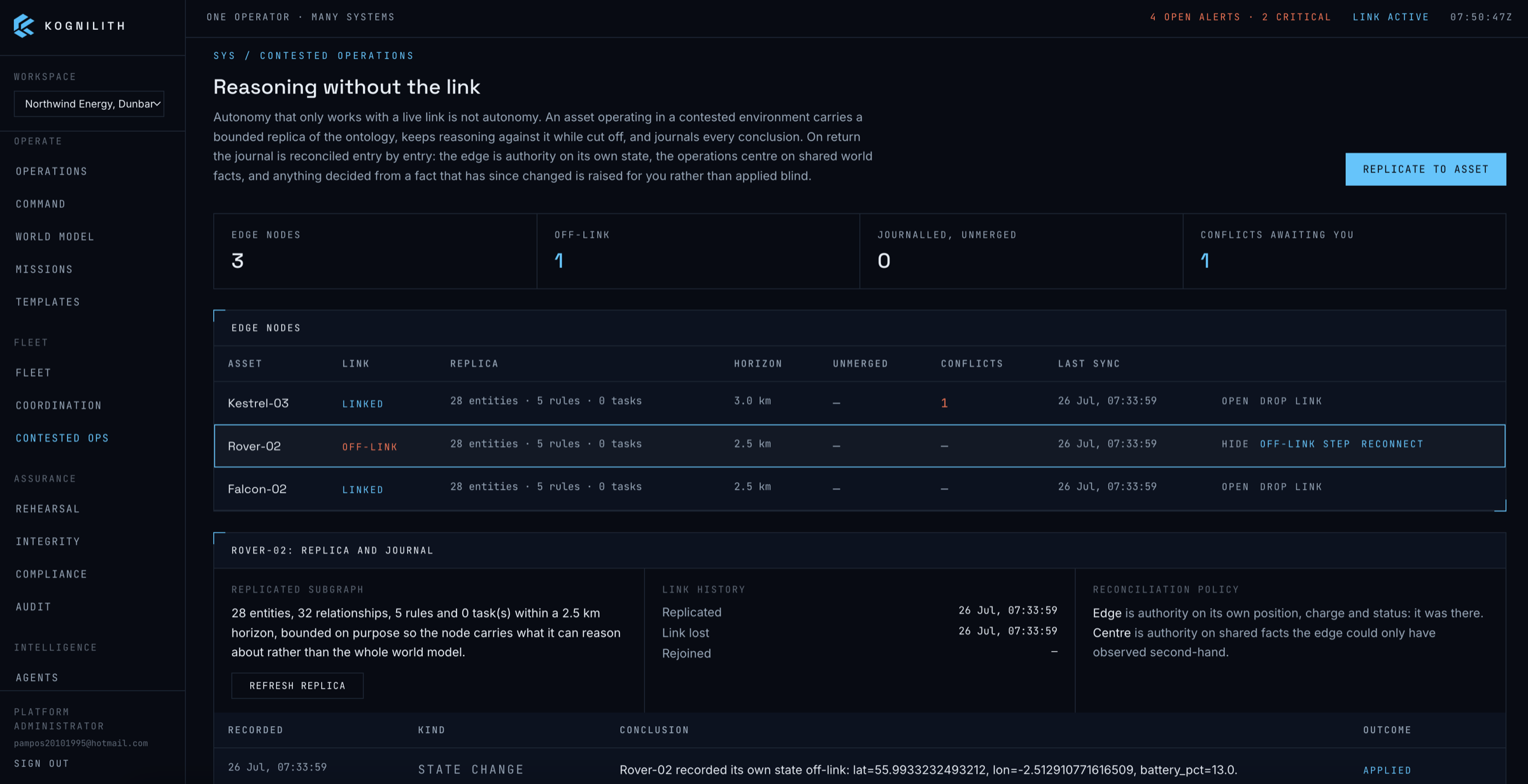Drop the link for Falcon-02
The height and width of the screenshot is (784, 1528).
point(1291,487)
